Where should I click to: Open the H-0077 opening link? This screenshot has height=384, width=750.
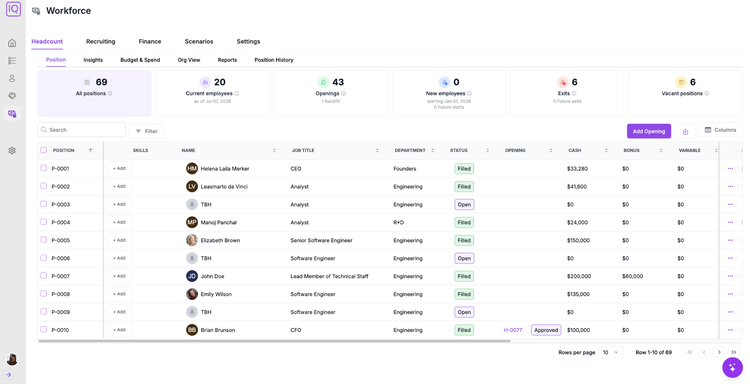pos(513,330)
